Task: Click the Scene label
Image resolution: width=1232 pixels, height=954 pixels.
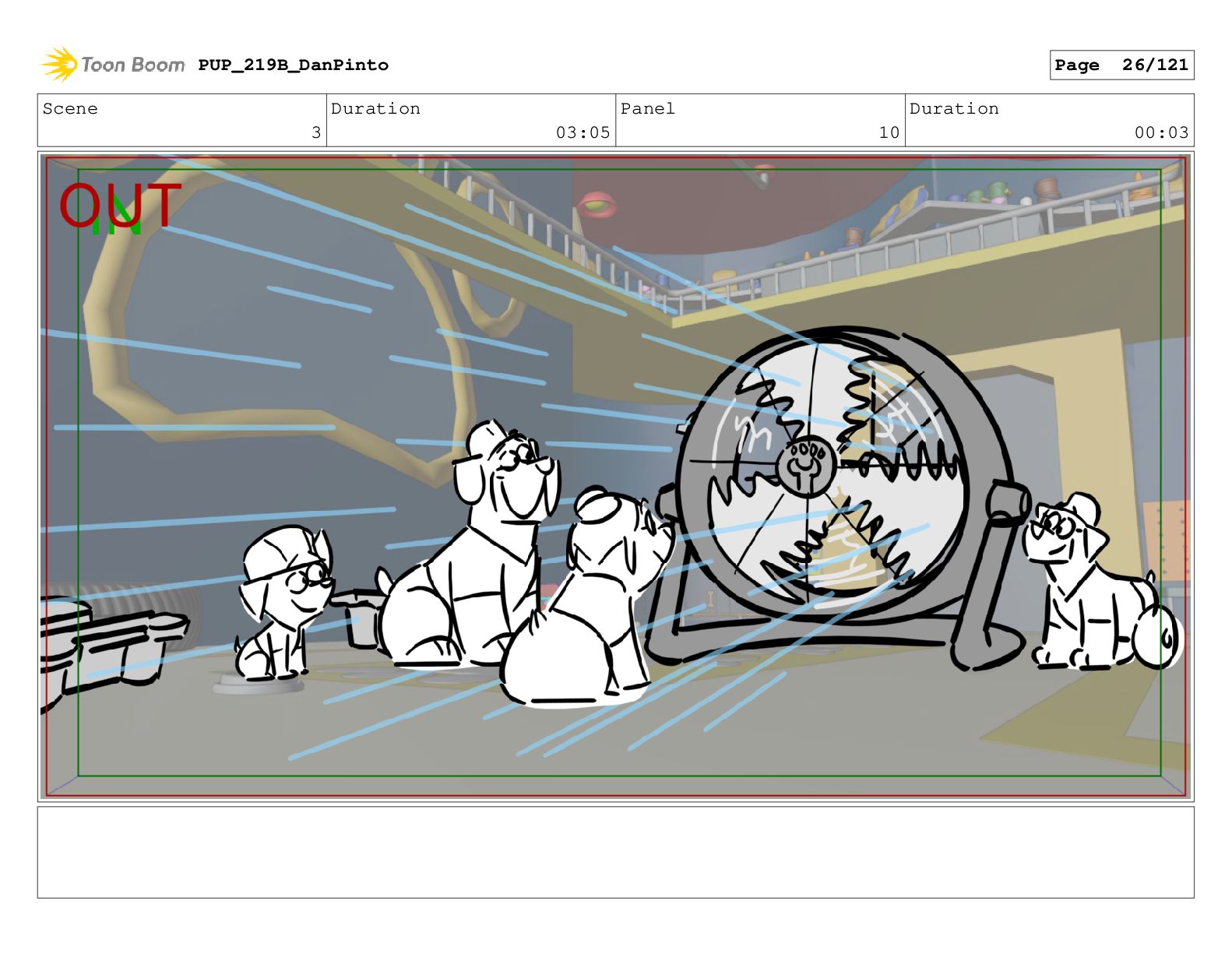Action: [70, 109]
